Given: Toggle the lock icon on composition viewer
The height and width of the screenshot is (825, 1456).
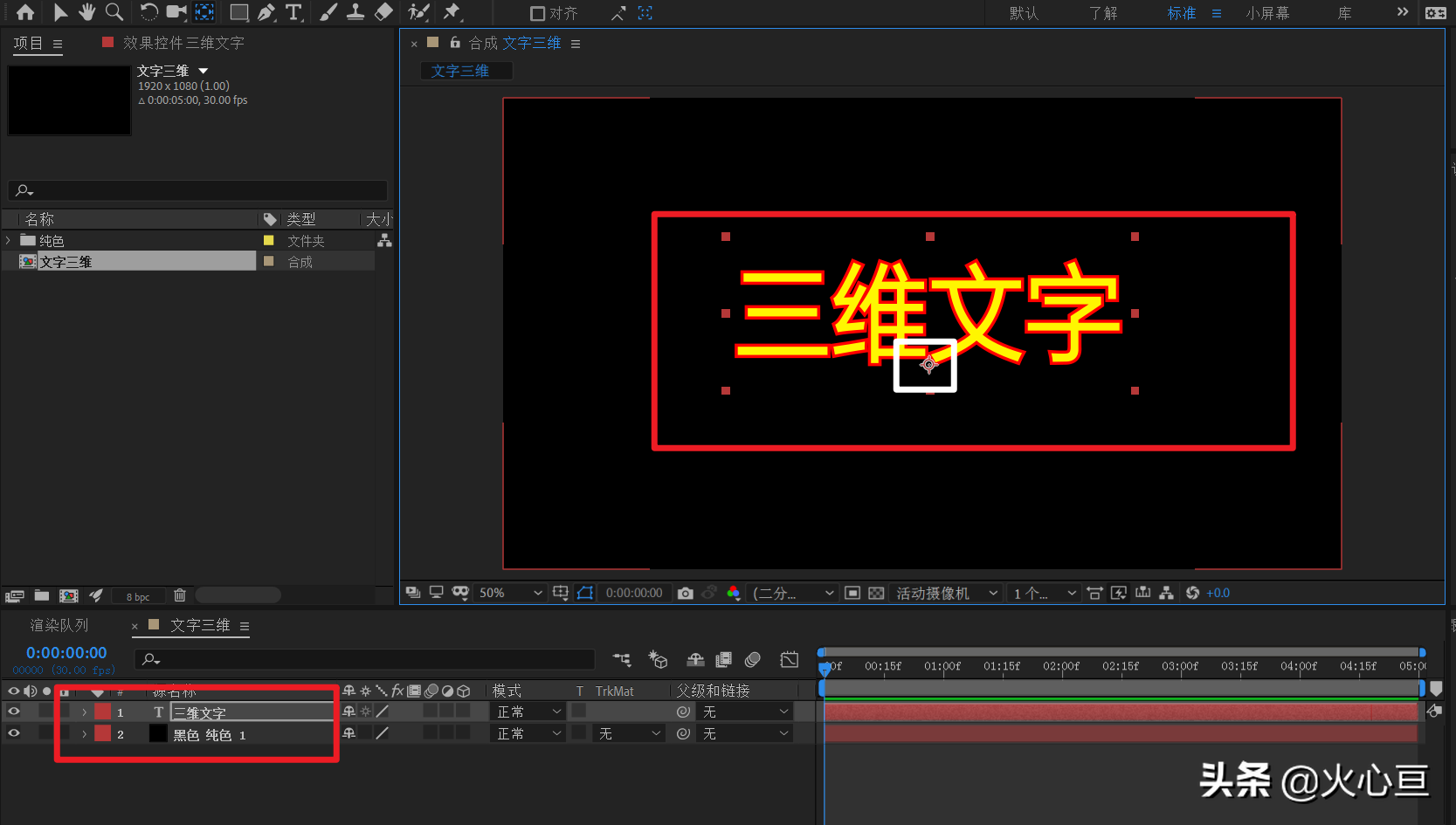Looking at the screenshot, I should point(455,42).
